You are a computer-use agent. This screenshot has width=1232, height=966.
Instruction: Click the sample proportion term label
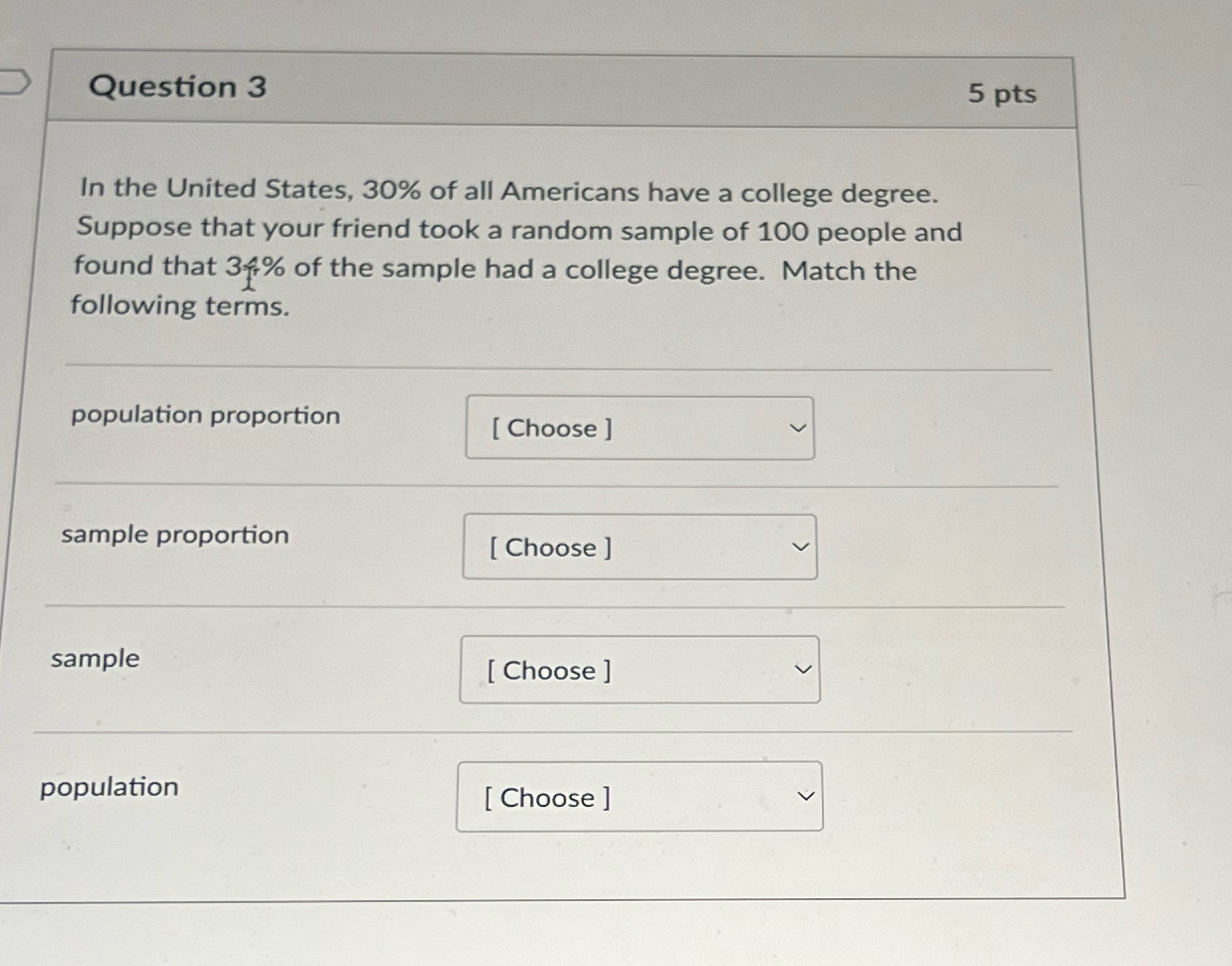[175, 535]
